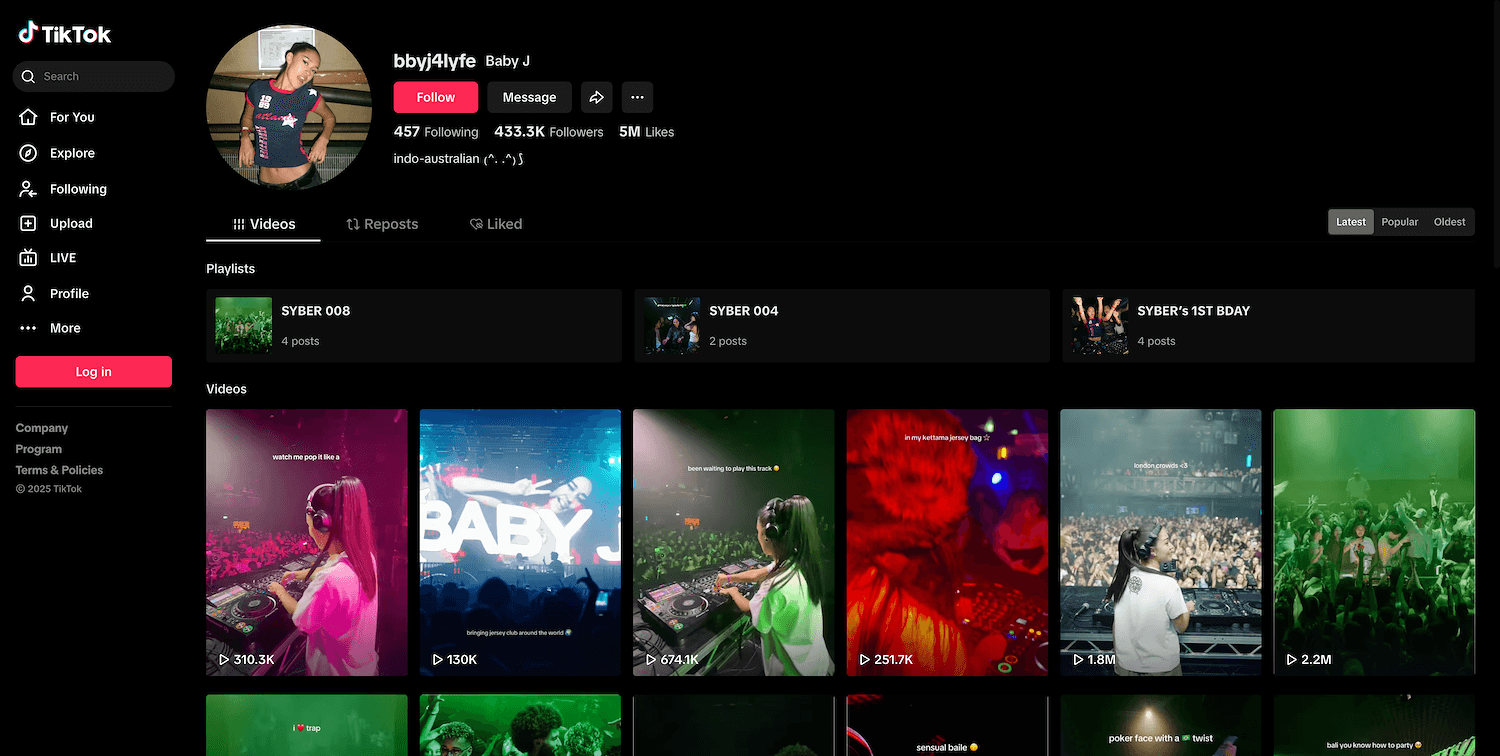Viewport: 1500px width, 756px height.
Task: Select the Latest sort option
Action: [1350, 222]
